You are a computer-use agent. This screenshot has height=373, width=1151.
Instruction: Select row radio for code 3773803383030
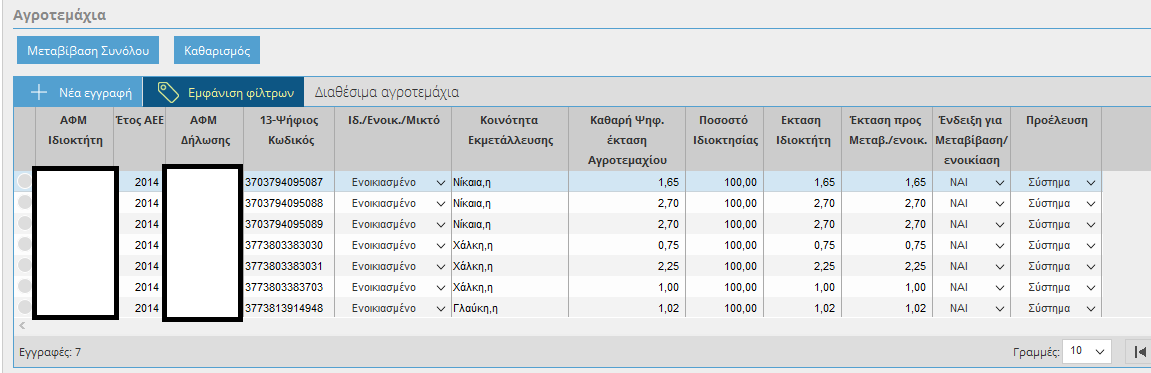coord(24,245)
